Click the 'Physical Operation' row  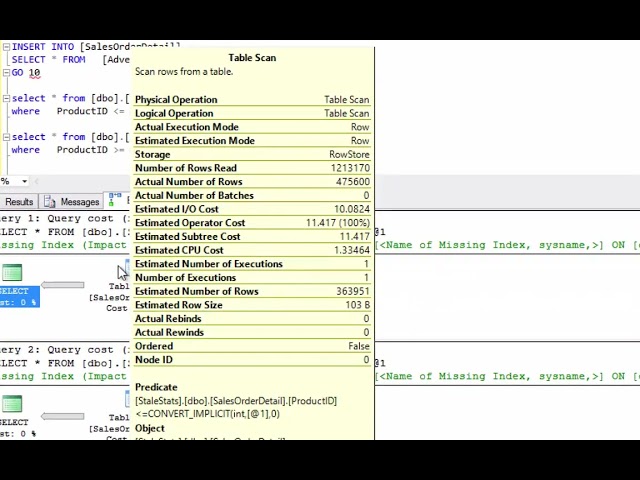[x=252, y=100]
